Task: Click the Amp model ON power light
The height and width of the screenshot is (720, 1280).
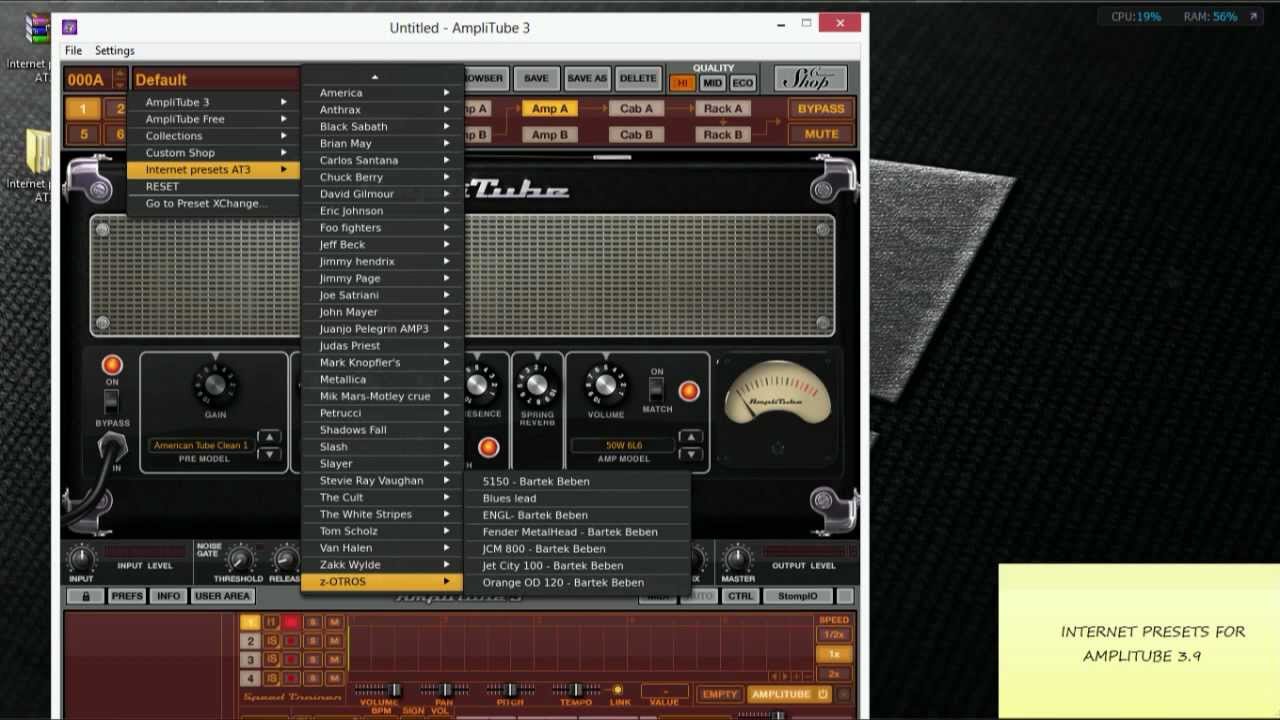Action: (x=112, y=365)
